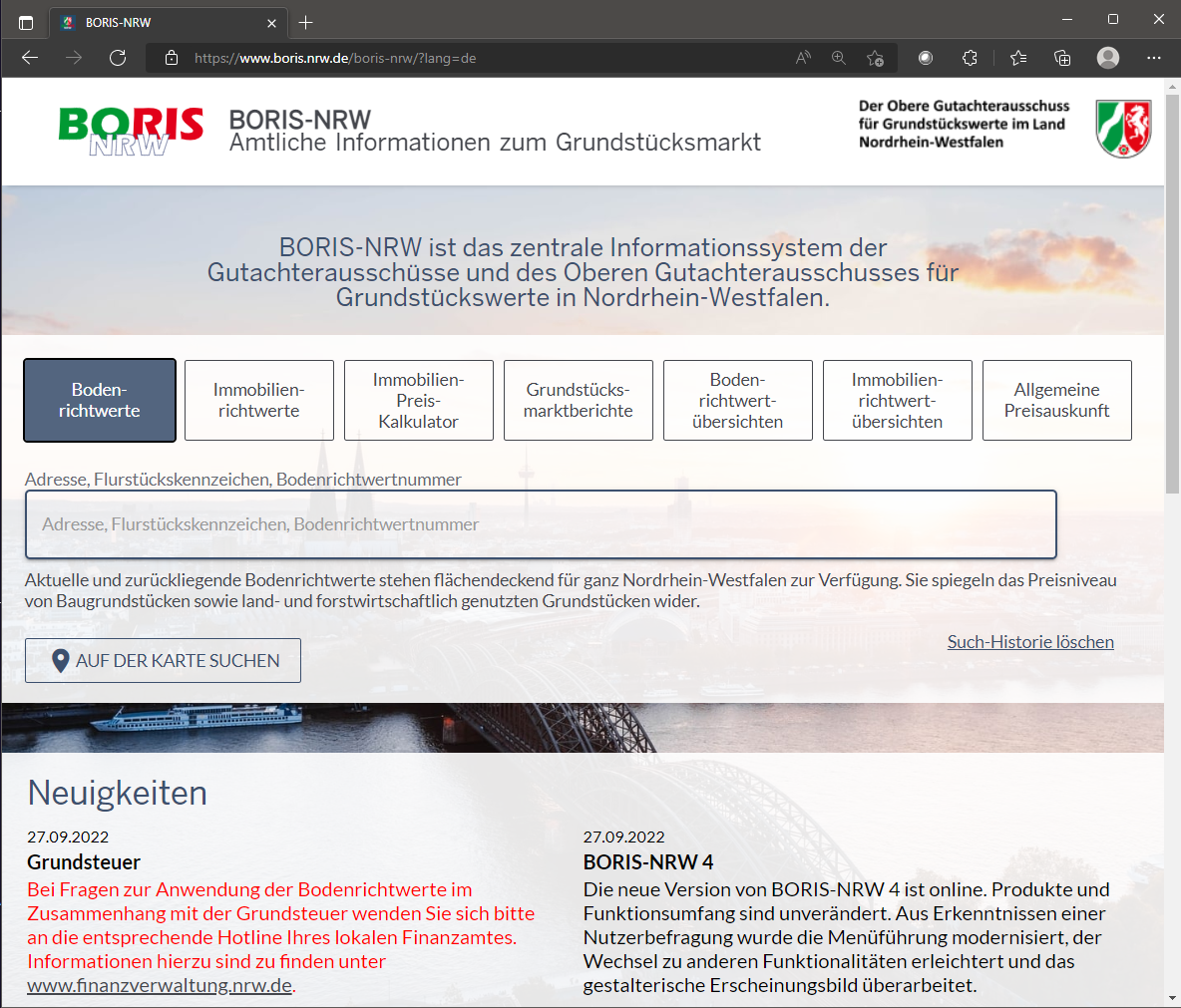The width and height of the screenshot is (1181, 1008).
Task: Open the tab actions menu icon
Action: (x=26, y=23)
